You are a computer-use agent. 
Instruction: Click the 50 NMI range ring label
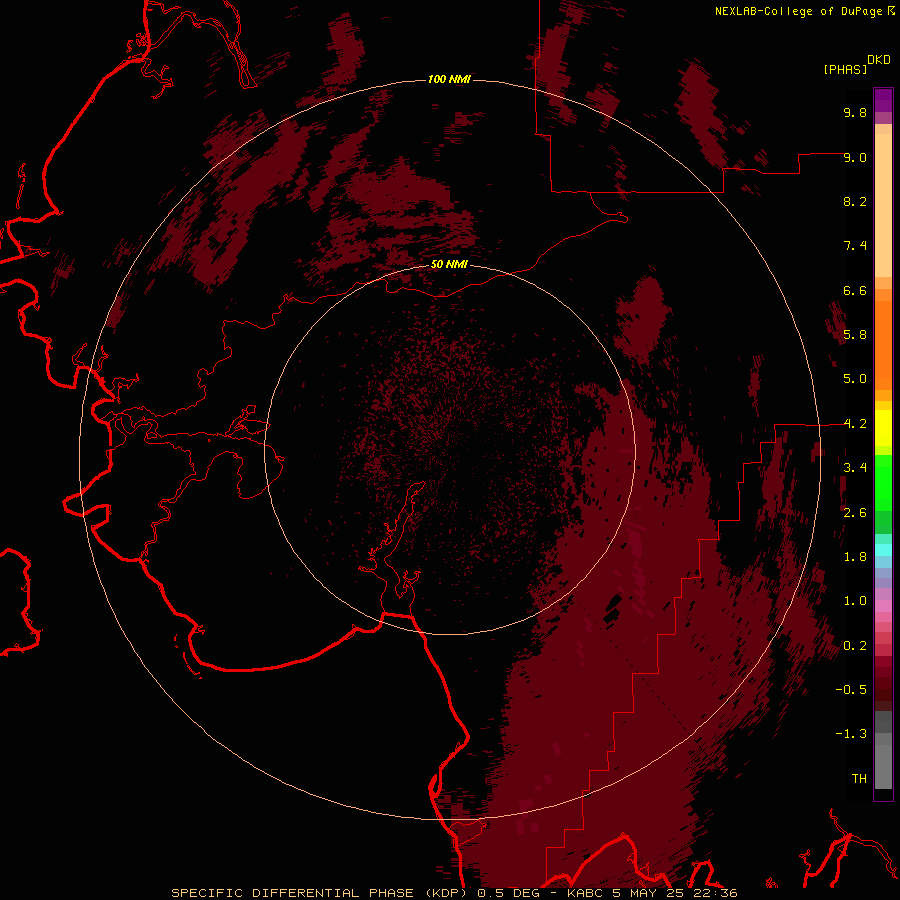tap(449, 264)
